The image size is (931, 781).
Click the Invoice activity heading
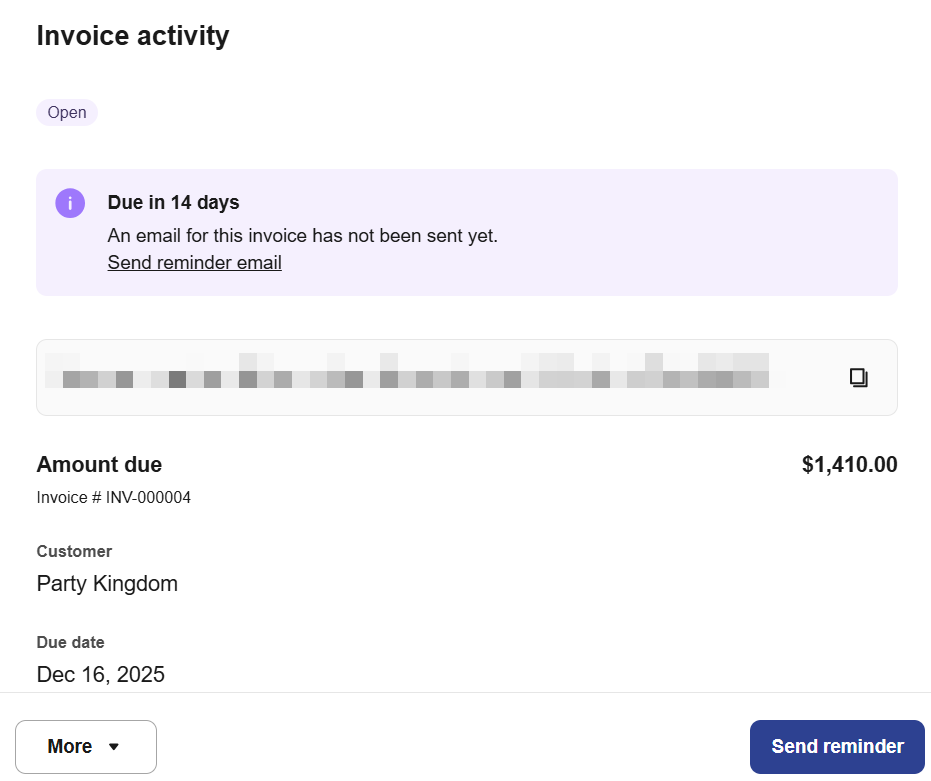coord(133,36)
